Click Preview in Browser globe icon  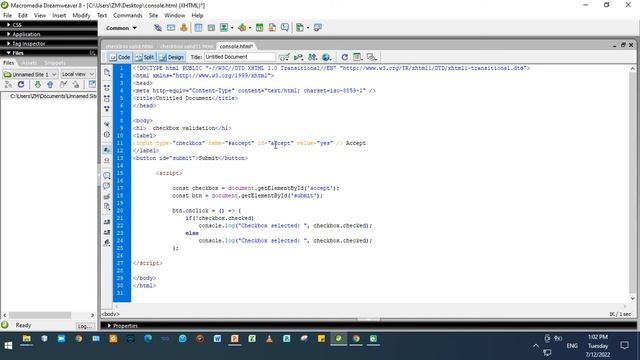326,57
